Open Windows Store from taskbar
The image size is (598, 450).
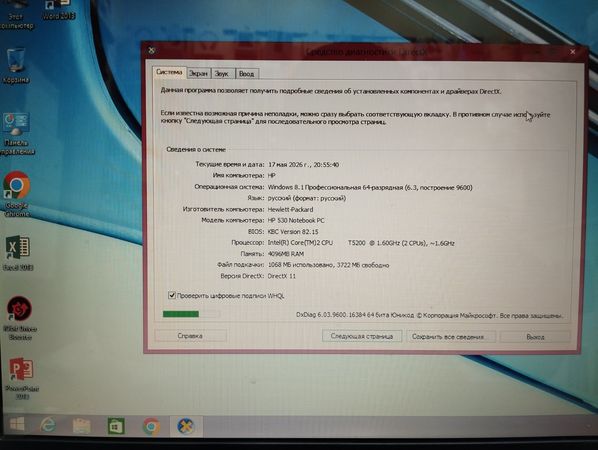pyautogui.click(x=116, y=426)
